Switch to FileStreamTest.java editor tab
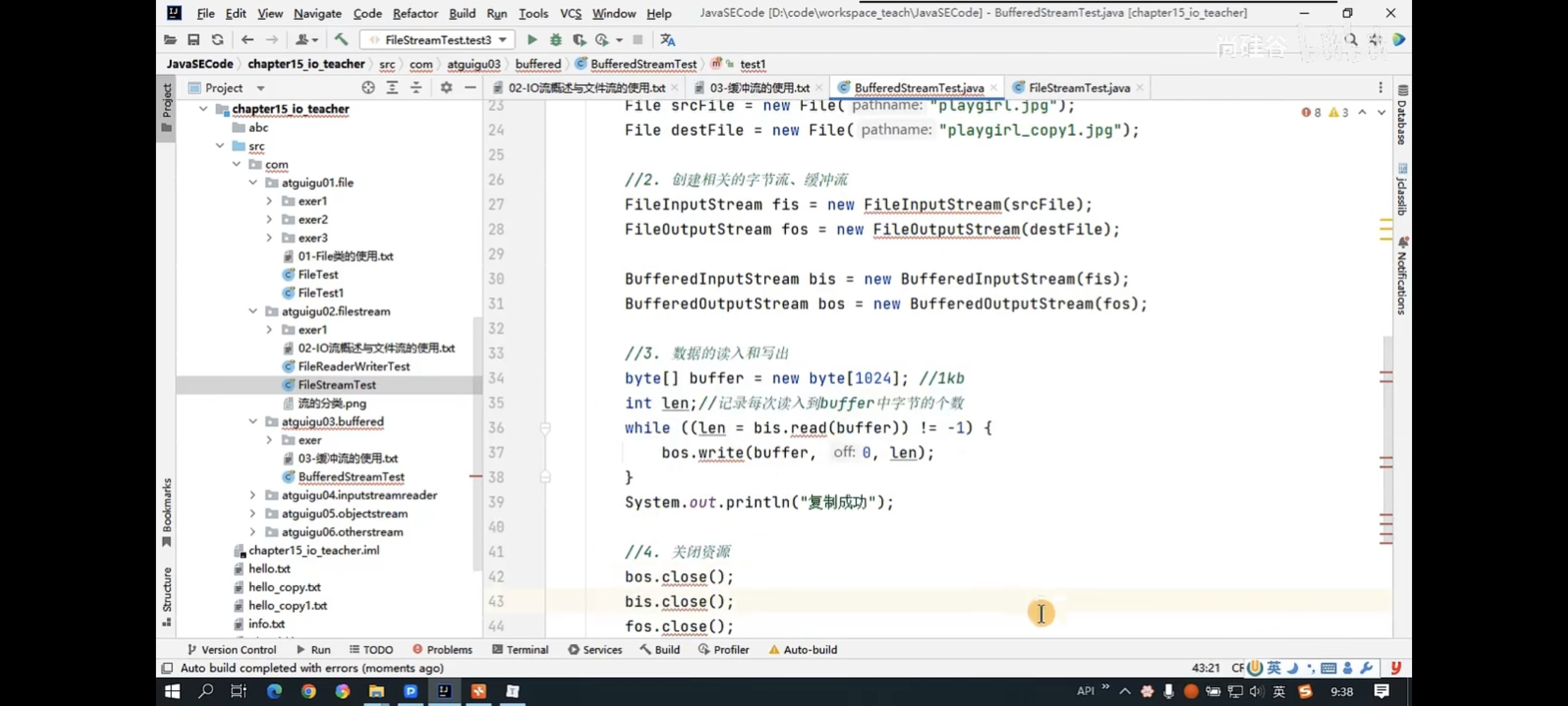 (1078, 88)
